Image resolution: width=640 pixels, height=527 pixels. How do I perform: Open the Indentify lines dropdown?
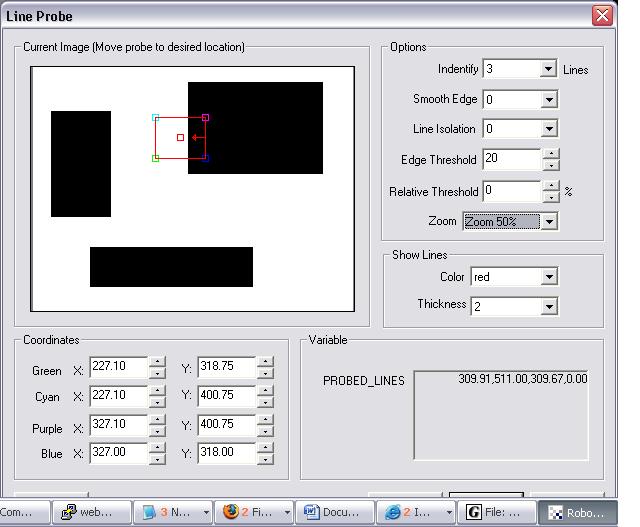[x=548, y=69]
